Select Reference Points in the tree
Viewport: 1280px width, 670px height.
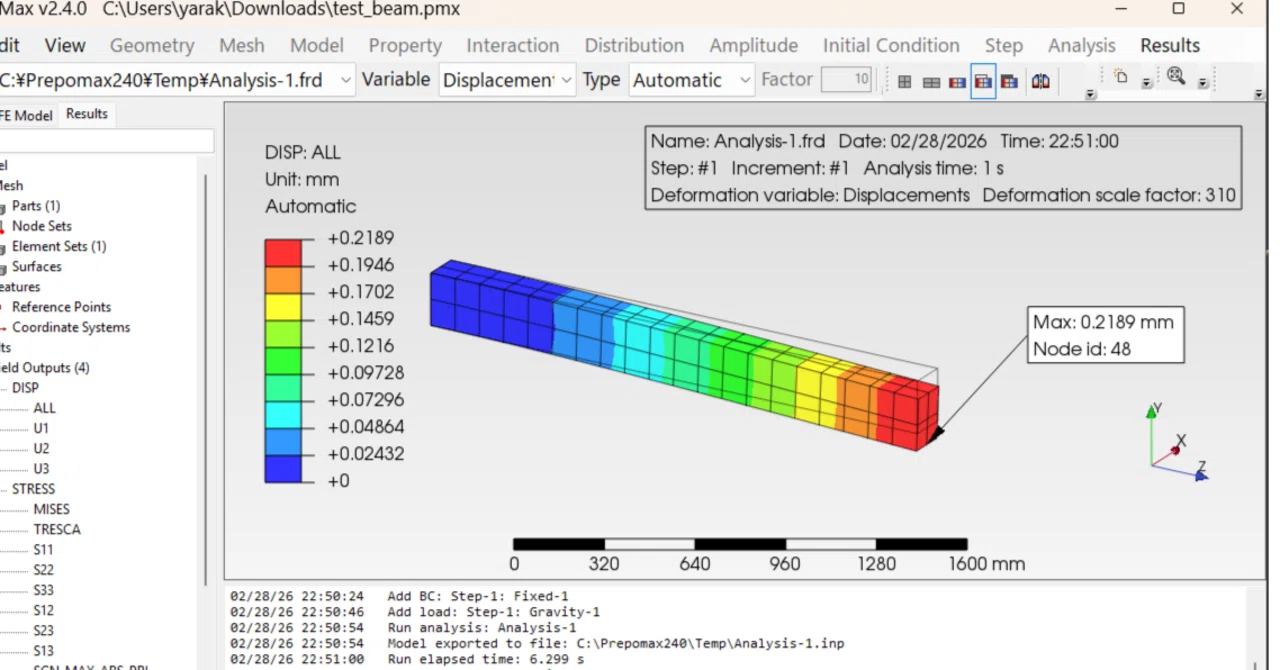(62, 307)
